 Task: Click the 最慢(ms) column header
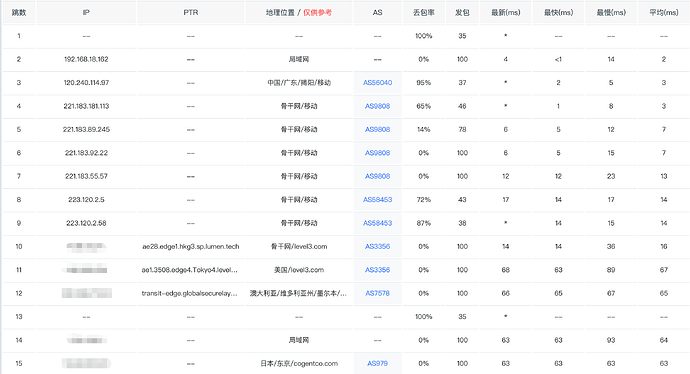(611, 12)
